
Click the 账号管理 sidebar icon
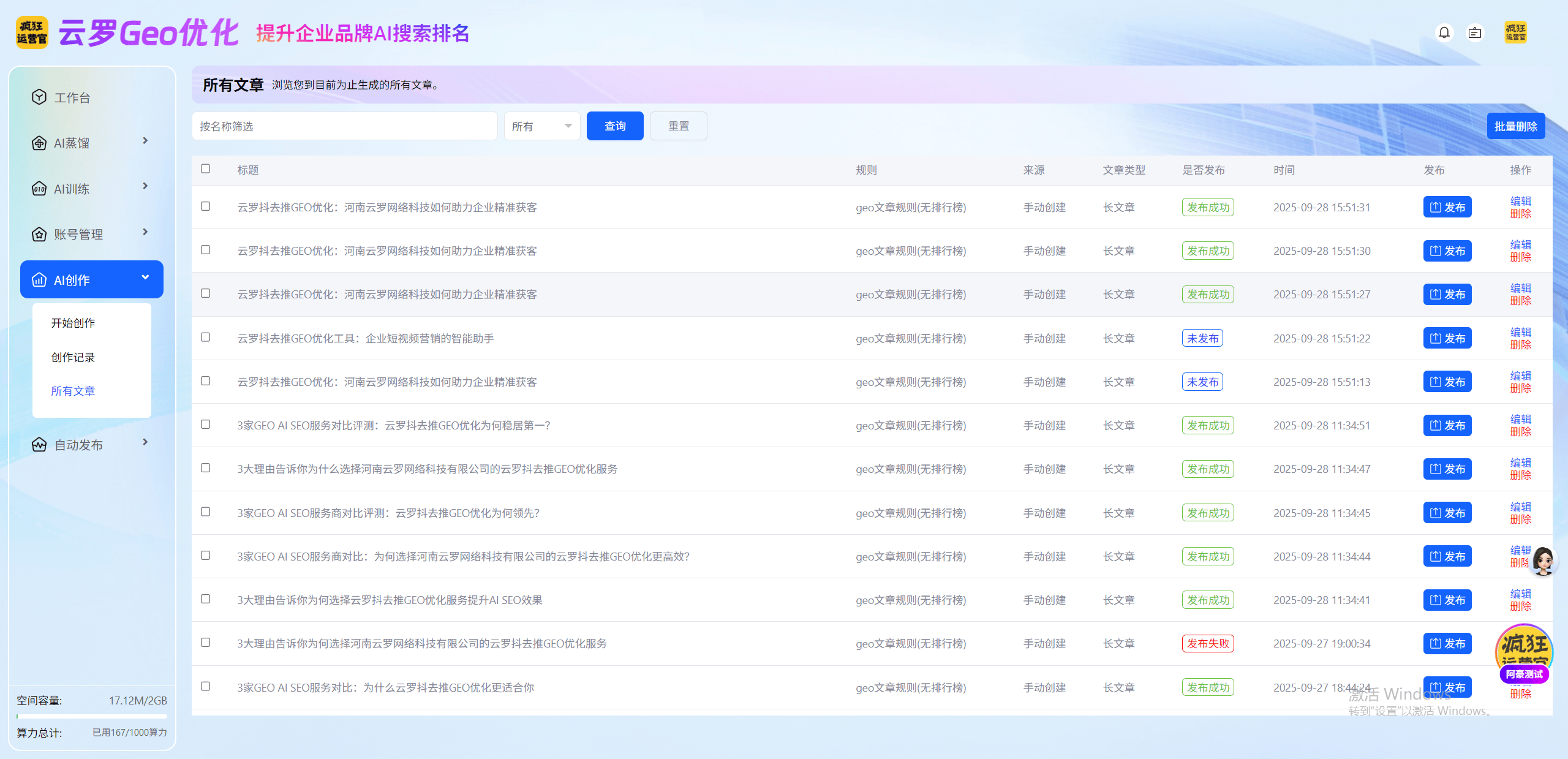[39, 234]
